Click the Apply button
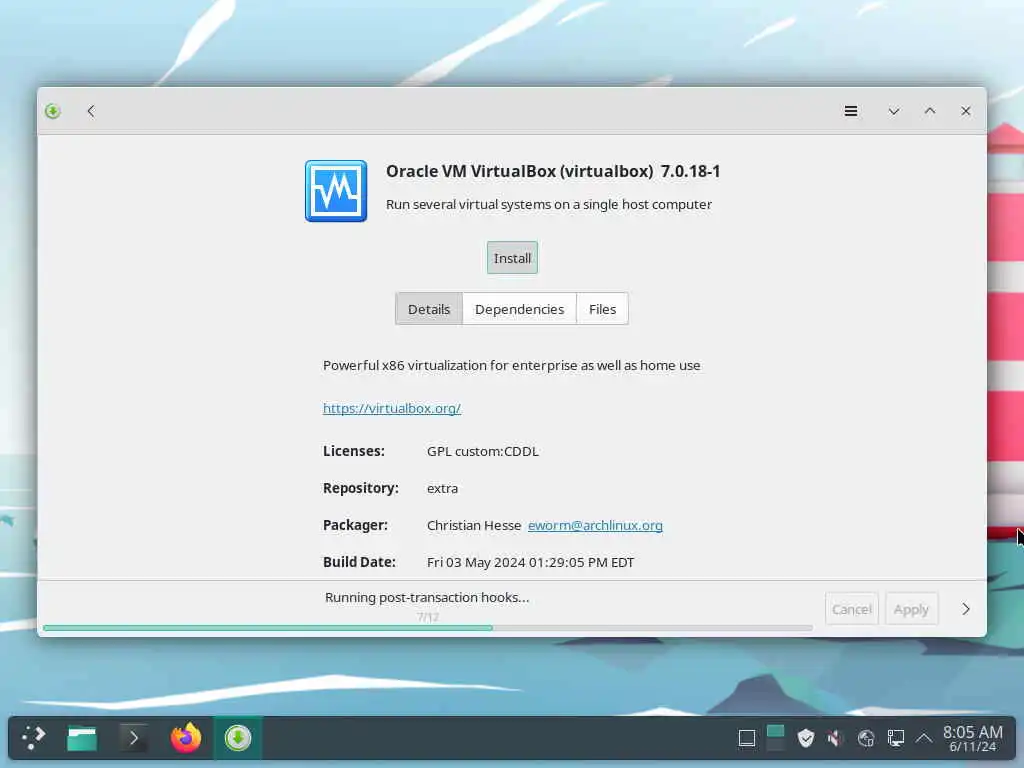The width and height of the screenshot is (1024, 768). coord(911,609)
